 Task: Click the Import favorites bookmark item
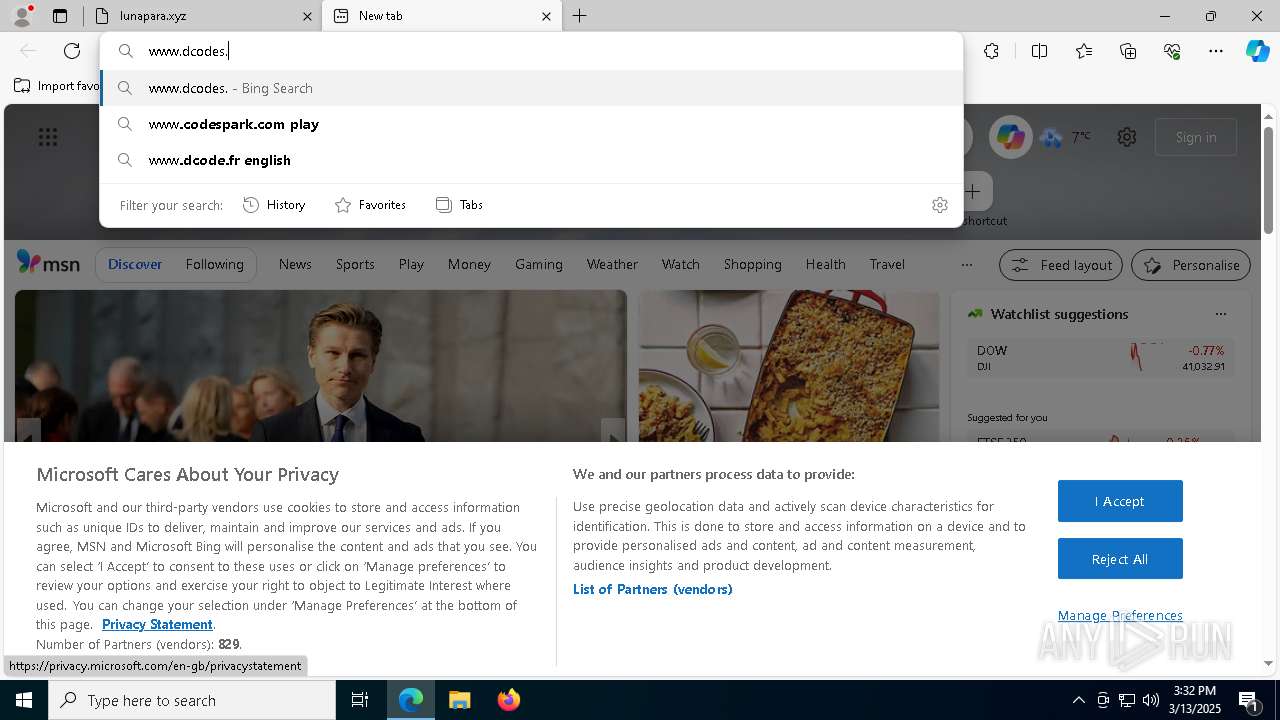click(57, 86)
